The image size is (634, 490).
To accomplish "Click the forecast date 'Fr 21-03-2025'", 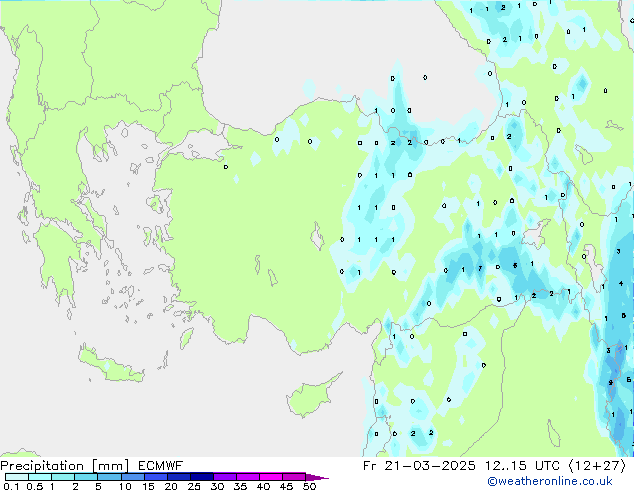I will click(419, 466).
